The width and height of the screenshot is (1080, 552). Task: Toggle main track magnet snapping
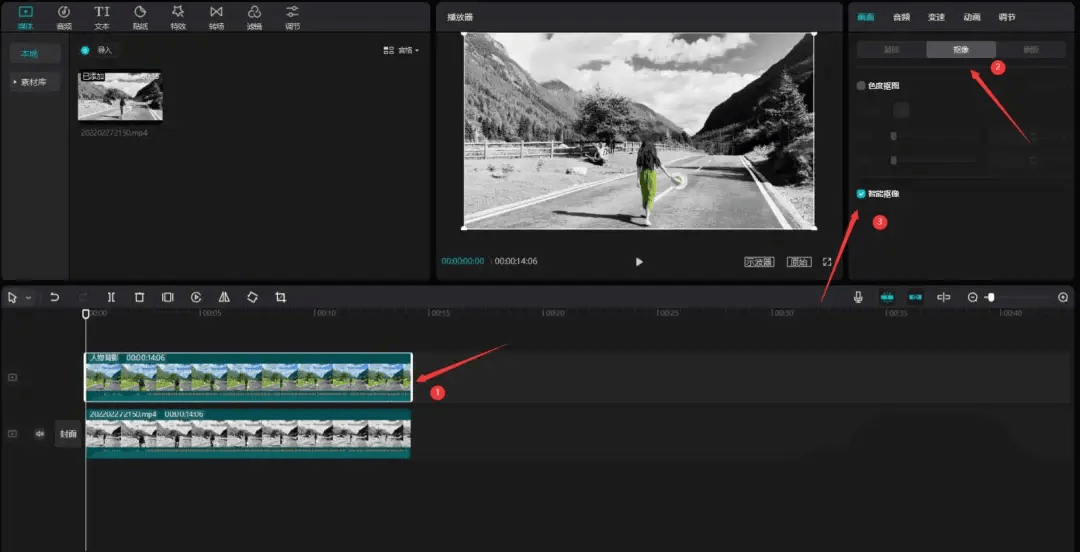[x=887, y=297]
